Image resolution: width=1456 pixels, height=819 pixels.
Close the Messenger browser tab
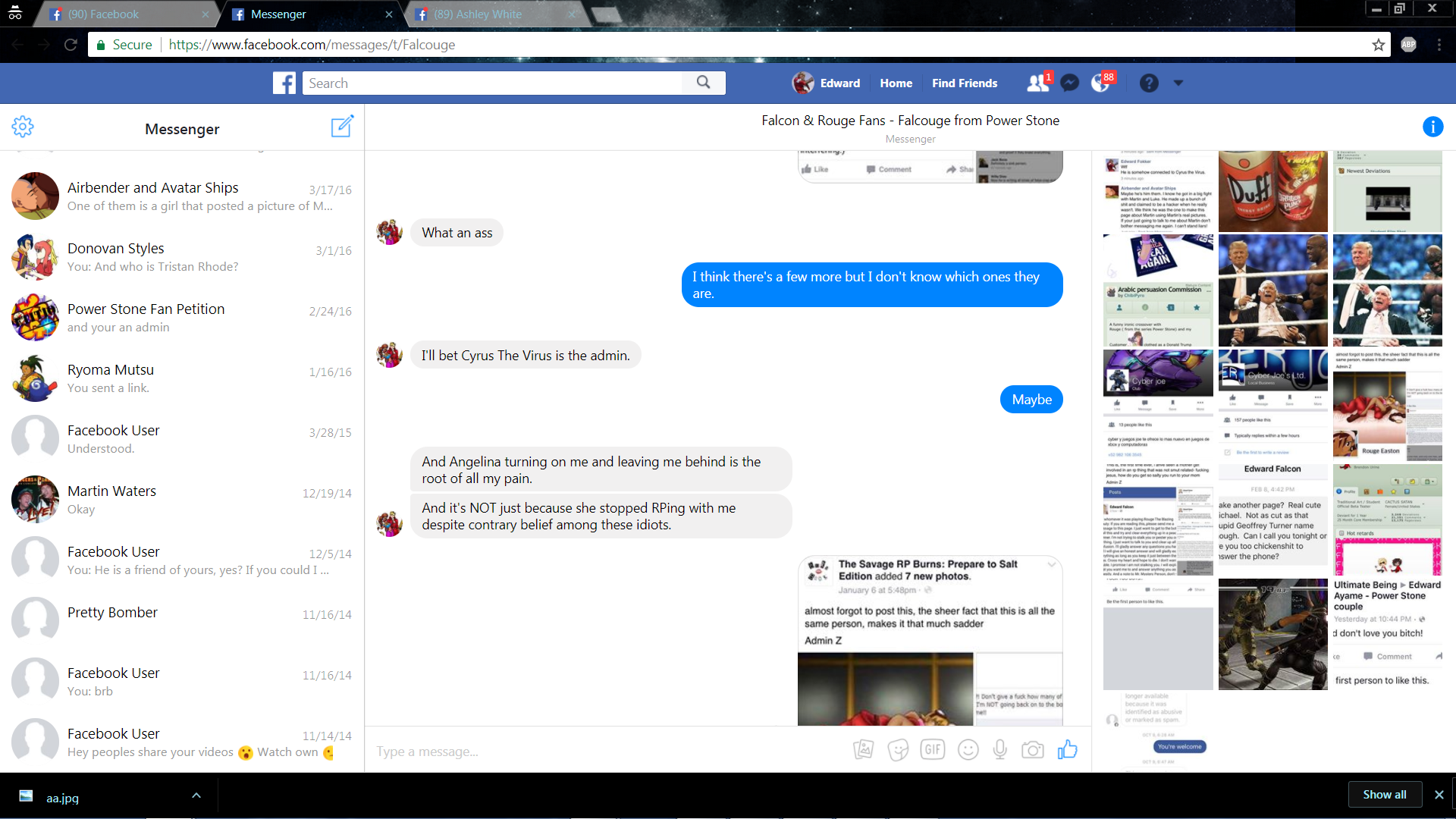point(389,14)
